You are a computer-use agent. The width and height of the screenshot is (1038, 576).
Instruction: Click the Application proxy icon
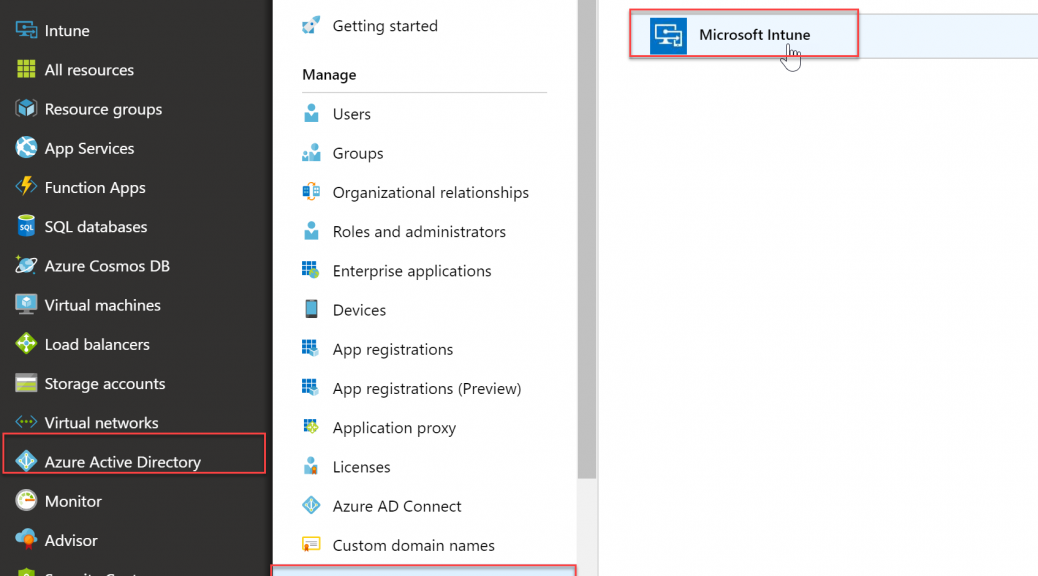click(311, 427)
